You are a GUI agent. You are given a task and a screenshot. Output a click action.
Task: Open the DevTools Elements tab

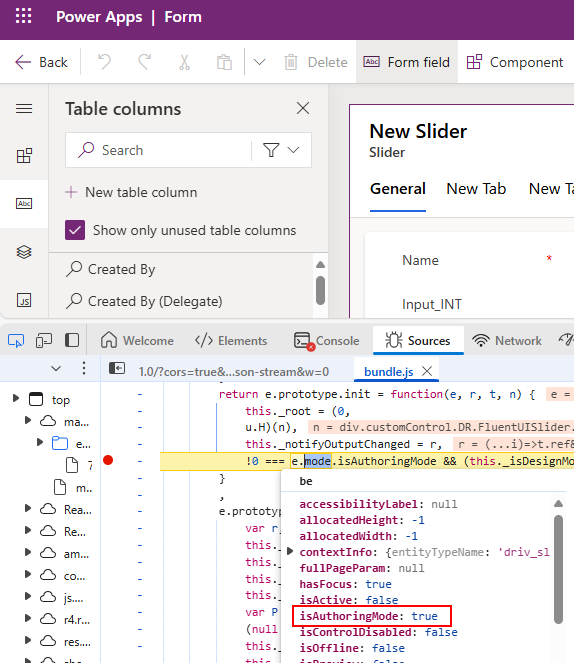point(231,340)
